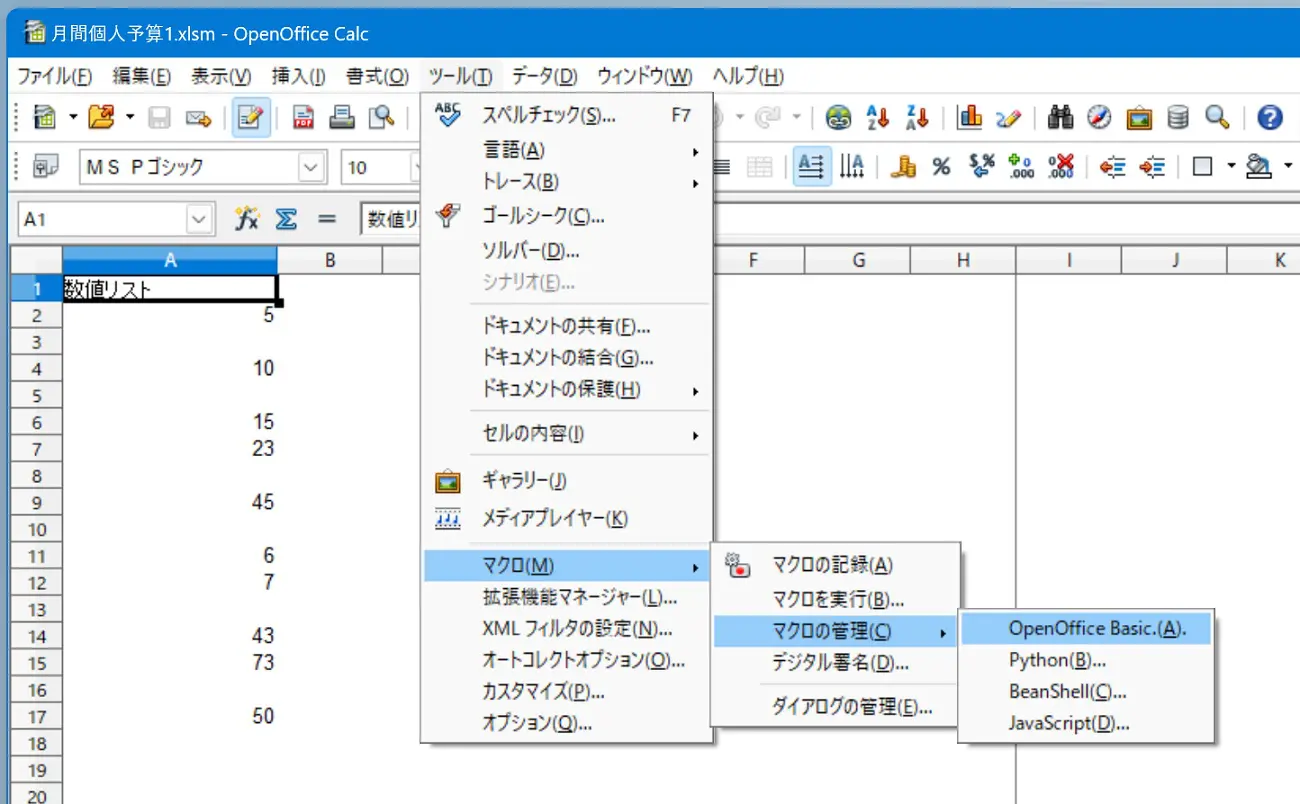Image resolution: width=1300 pixels, height=804 pixels.
Task: Expand セルの内容(I) submenu
Action: point(567,435)
